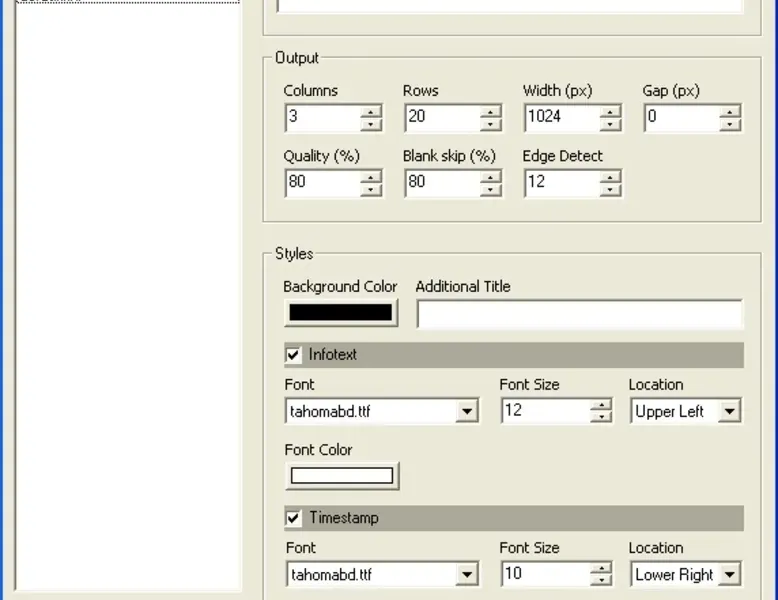Decrease the Timestamp Font Size spinner
This screenshot has height=600, width=778.
click(x=600, y=581)
